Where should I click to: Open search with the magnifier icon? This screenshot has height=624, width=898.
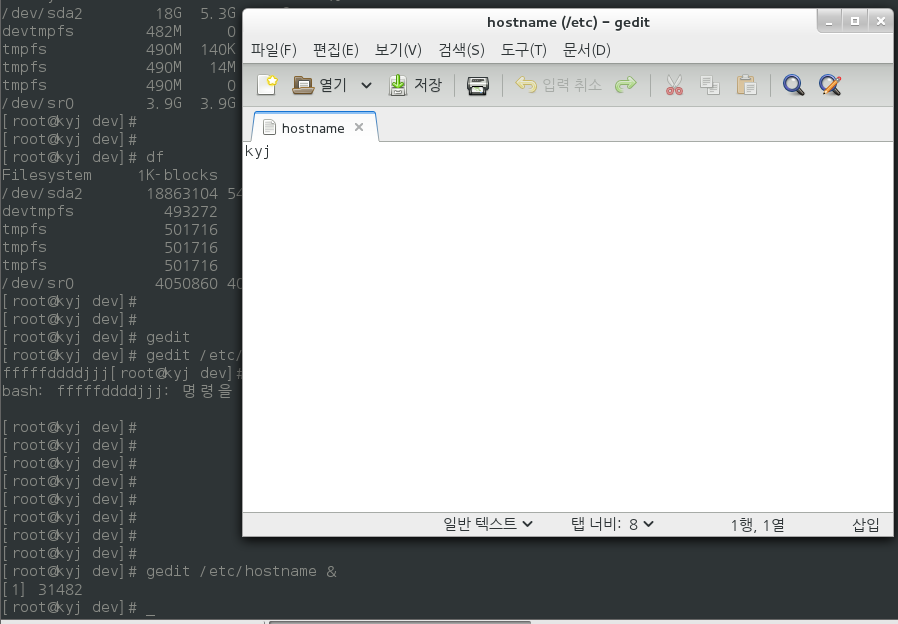coord(793,85)
